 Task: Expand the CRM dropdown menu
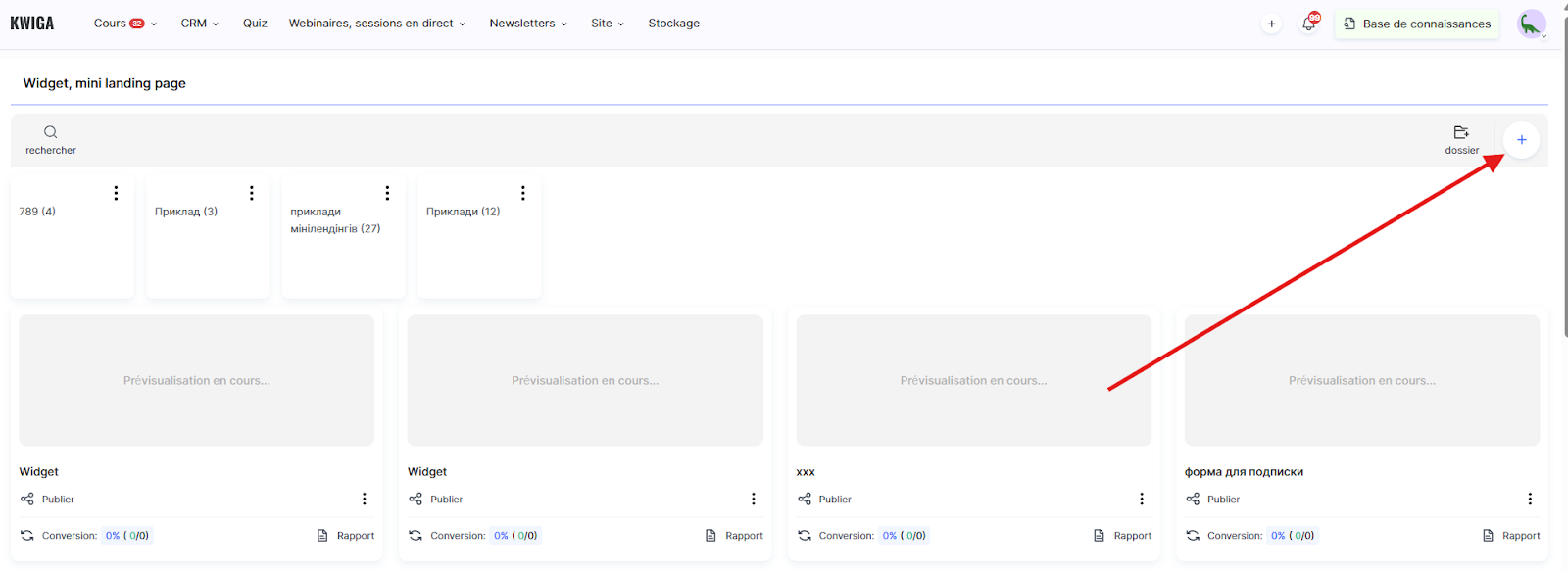(x=199, y=24)
